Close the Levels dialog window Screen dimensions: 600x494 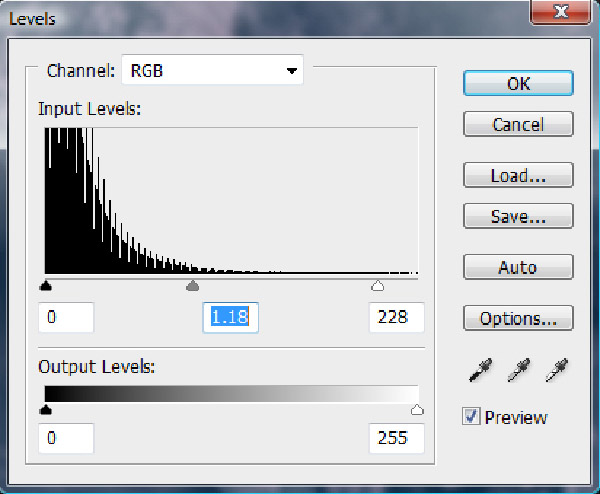(561, 11)
